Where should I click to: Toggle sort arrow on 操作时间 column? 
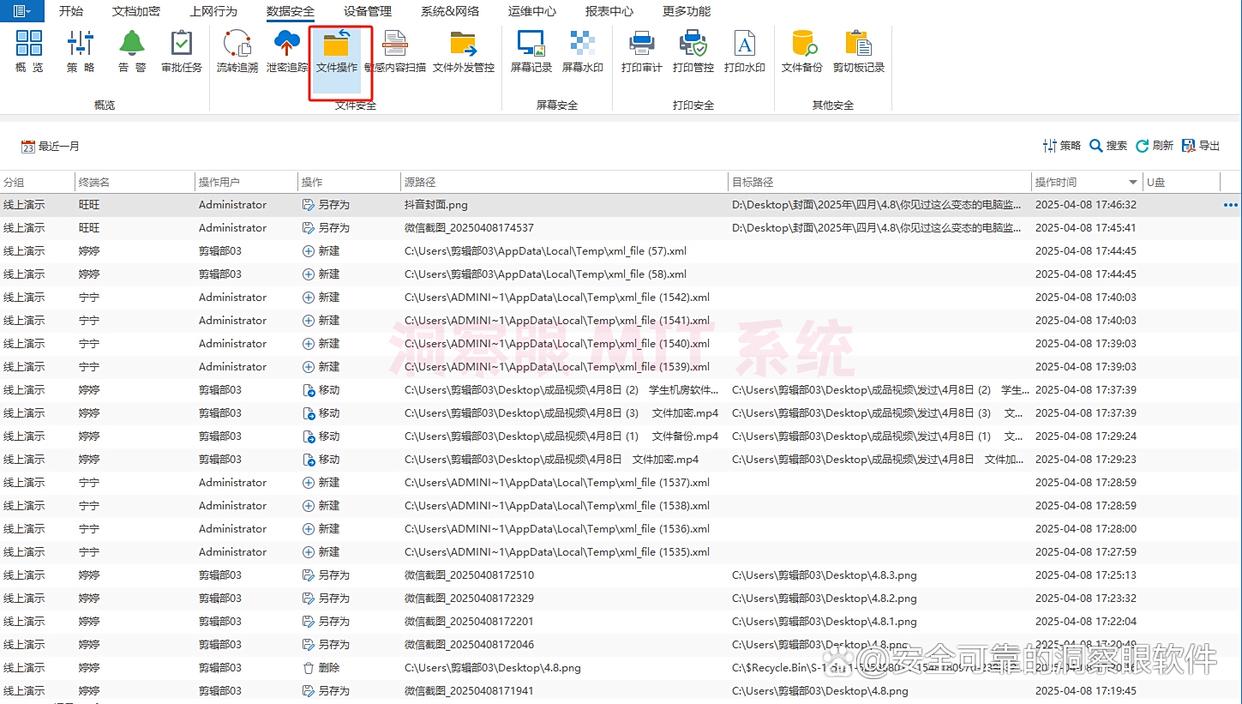click(x=1133, y=182)
